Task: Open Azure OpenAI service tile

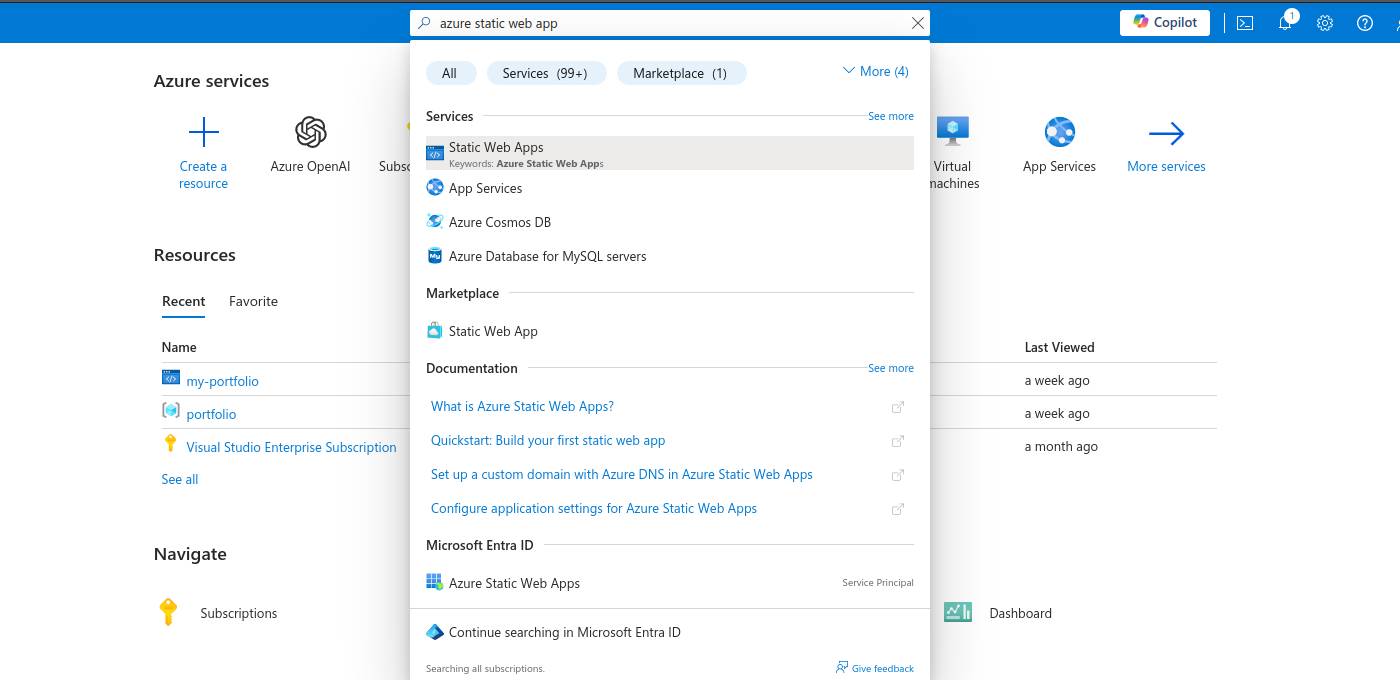Action: (x=310, y=145)
